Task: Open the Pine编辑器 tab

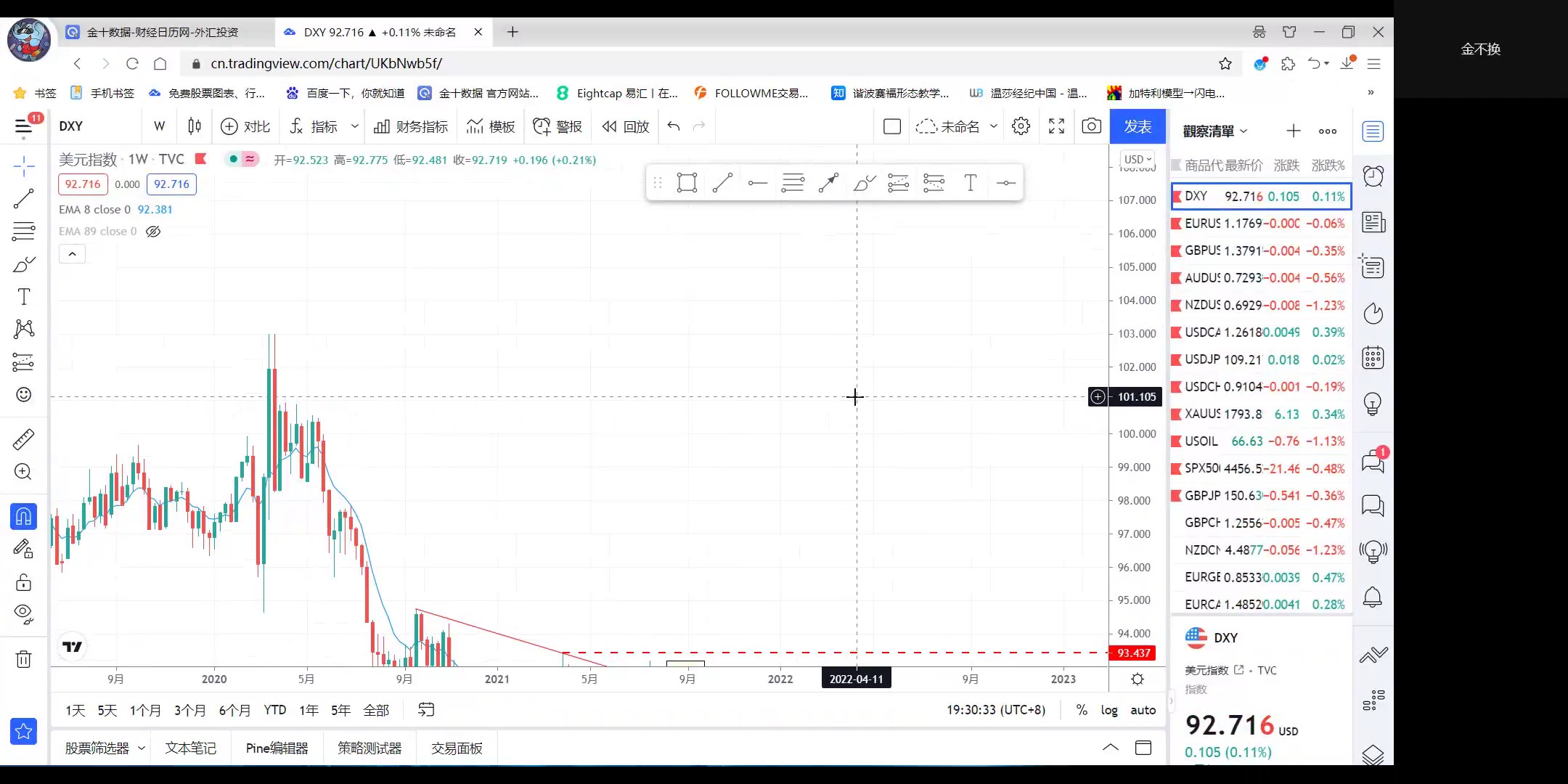Action: click(277, 748)
